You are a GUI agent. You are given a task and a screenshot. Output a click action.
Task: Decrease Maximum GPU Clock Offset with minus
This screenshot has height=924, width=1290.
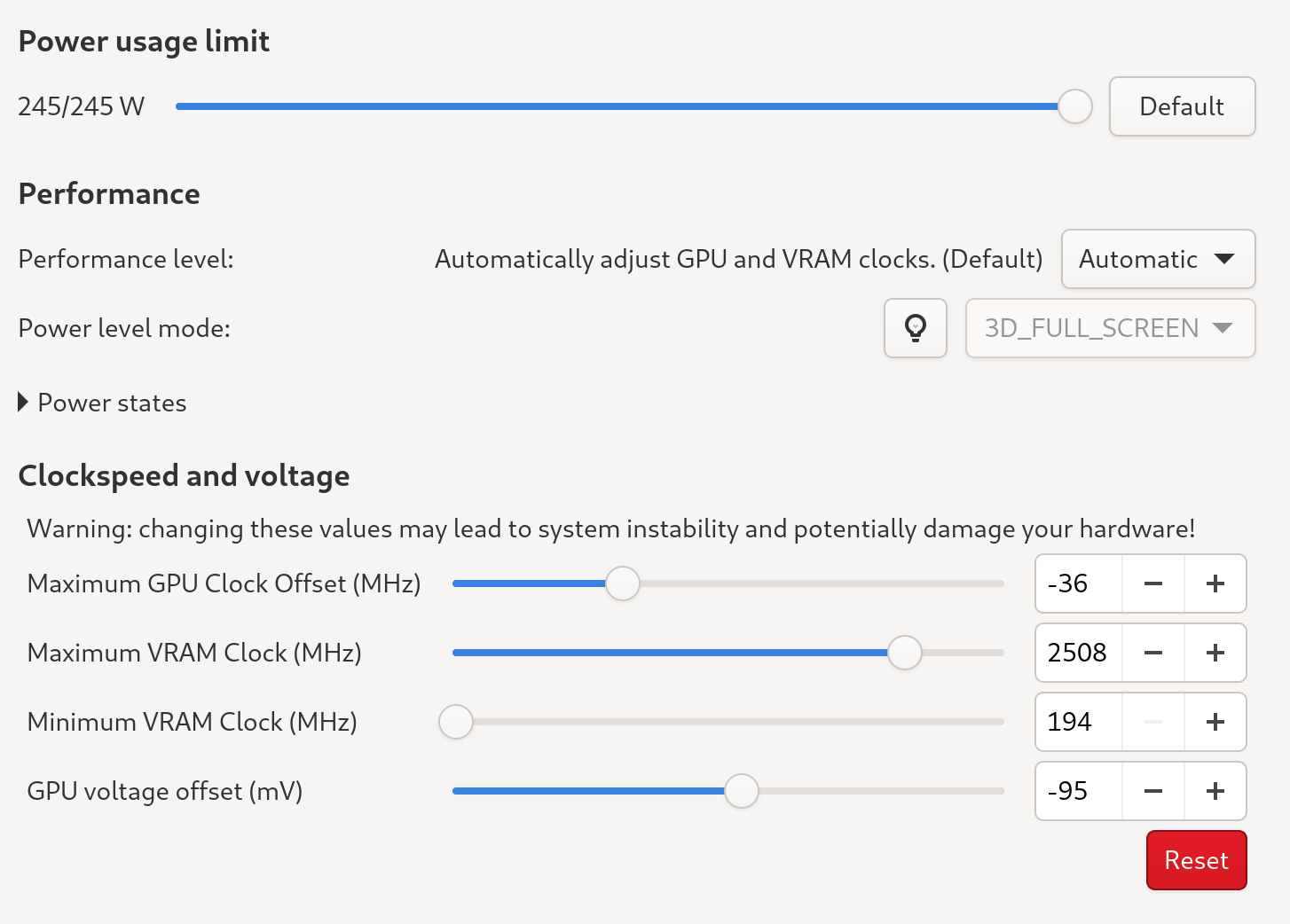point(1153,583)
